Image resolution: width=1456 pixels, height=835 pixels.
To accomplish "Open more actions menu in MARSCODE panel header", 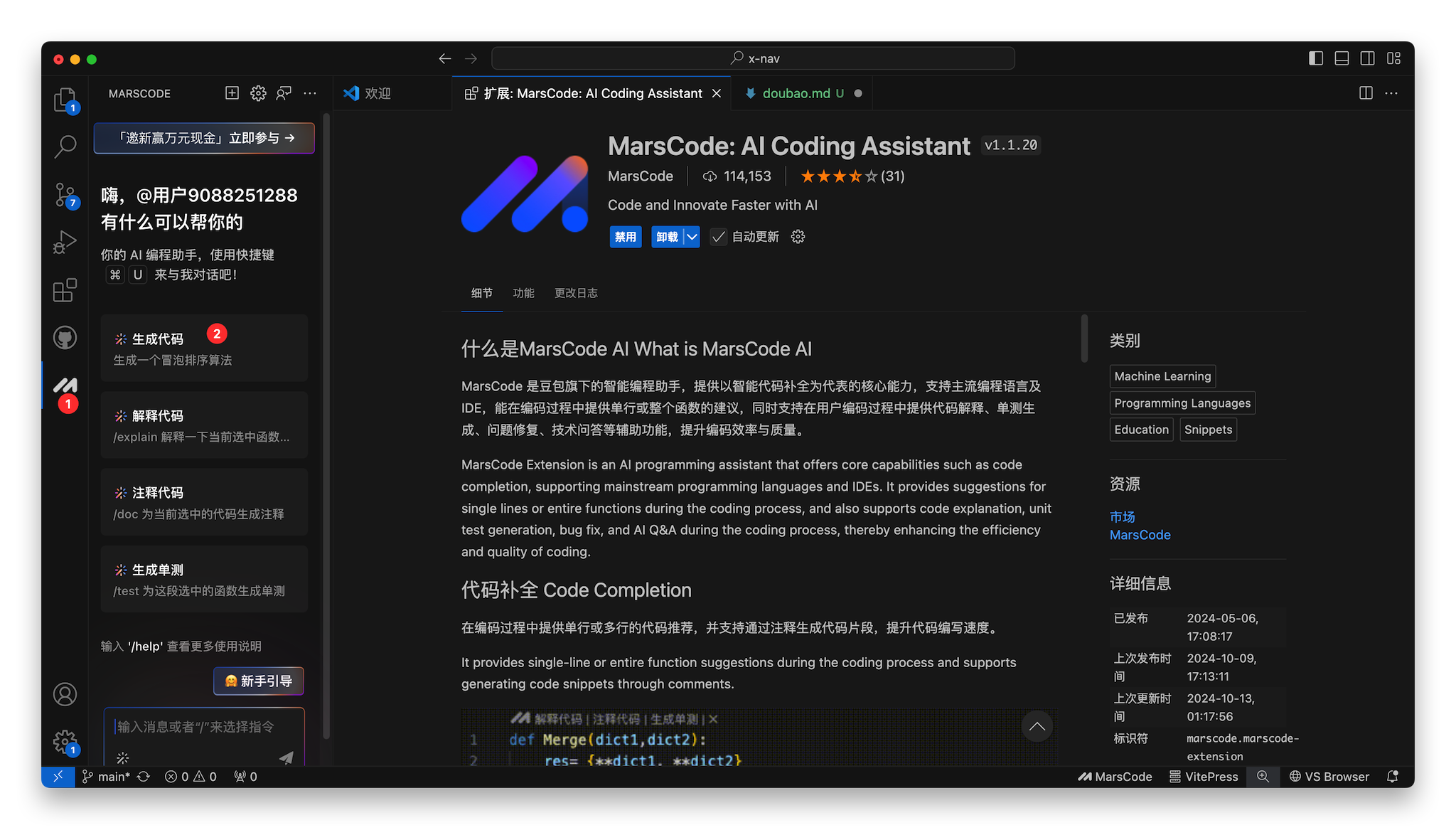I will pyautogui.click(x=310, y=93).
